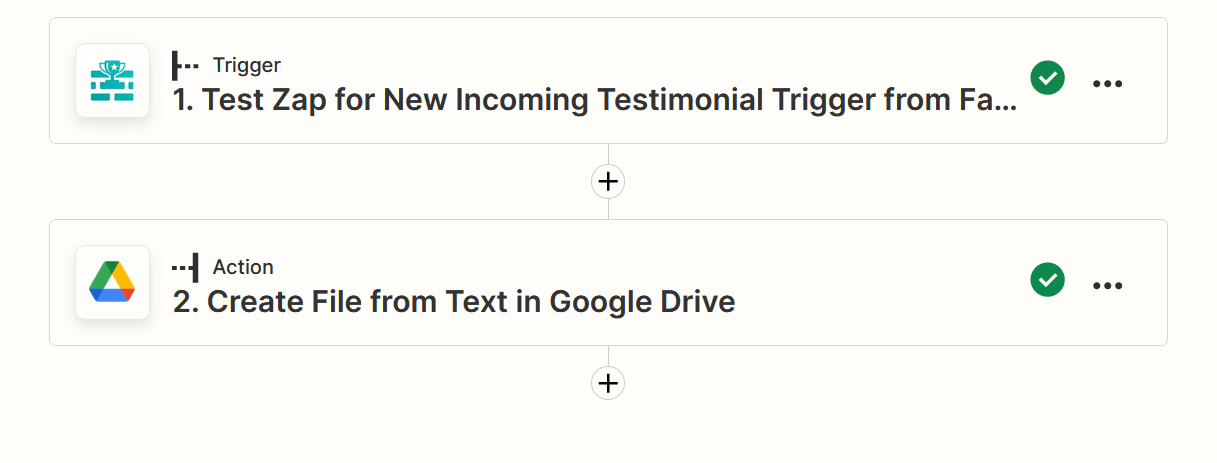Open the "Create File from Text in Google Drive" title
The image size is (1217, 463).
454,302
